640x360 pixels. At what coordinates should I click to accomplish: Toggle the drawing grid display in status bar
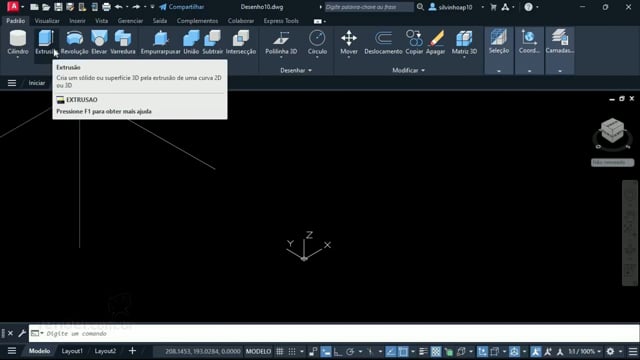point(280,351)
